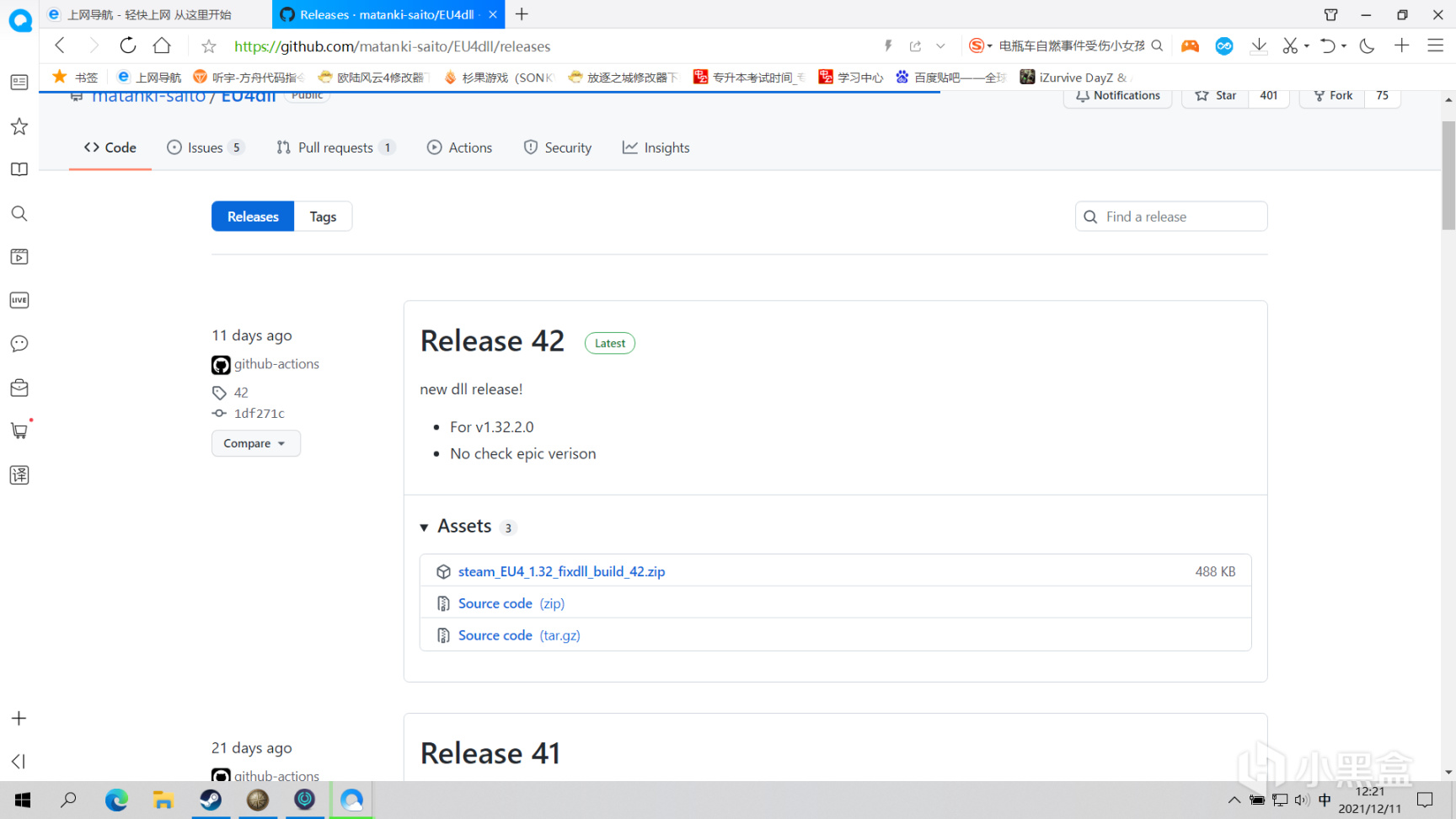Open the game controller icon in toolbar
This screenshot has height=819, width=1456.
click(x=1190, y=45)
